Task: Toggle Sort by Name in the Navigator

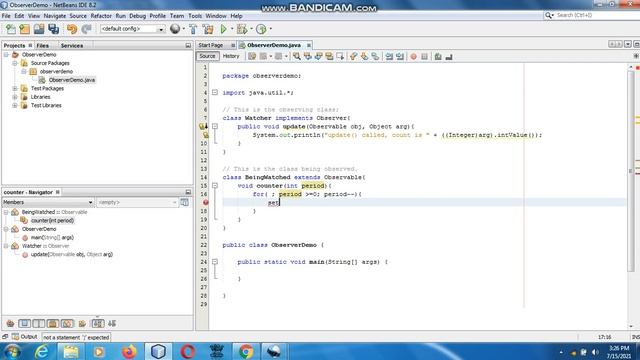Action: point(98,324)
